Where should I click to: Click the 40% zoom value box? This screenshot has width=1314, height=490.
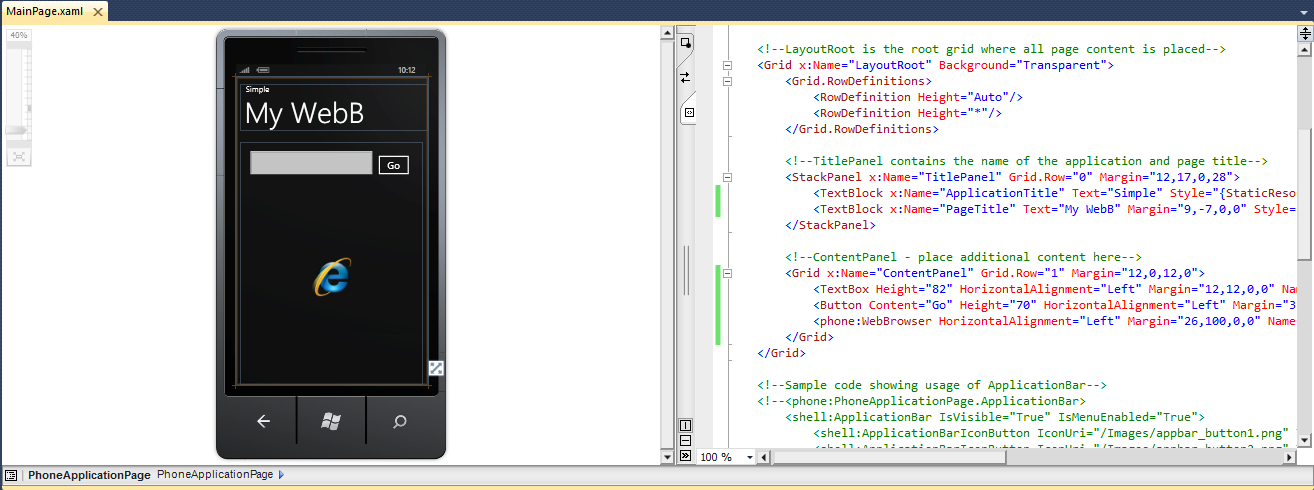pyautogui.click(x=18, y=35)
